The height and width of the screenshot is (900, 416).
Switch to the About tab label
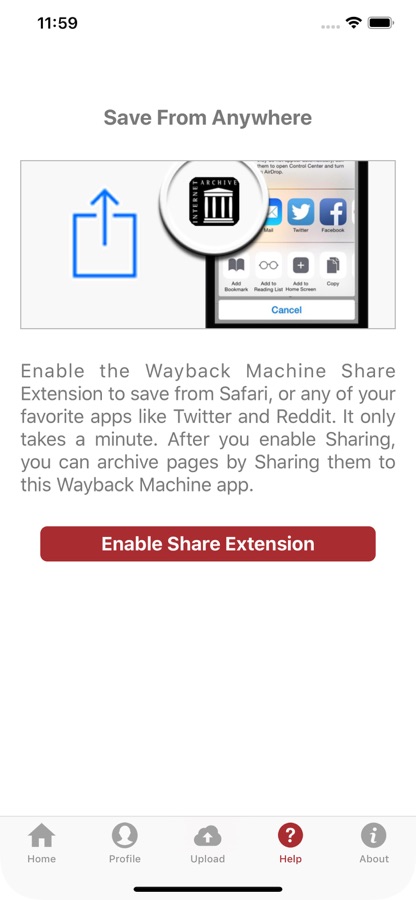pos(374,859)
